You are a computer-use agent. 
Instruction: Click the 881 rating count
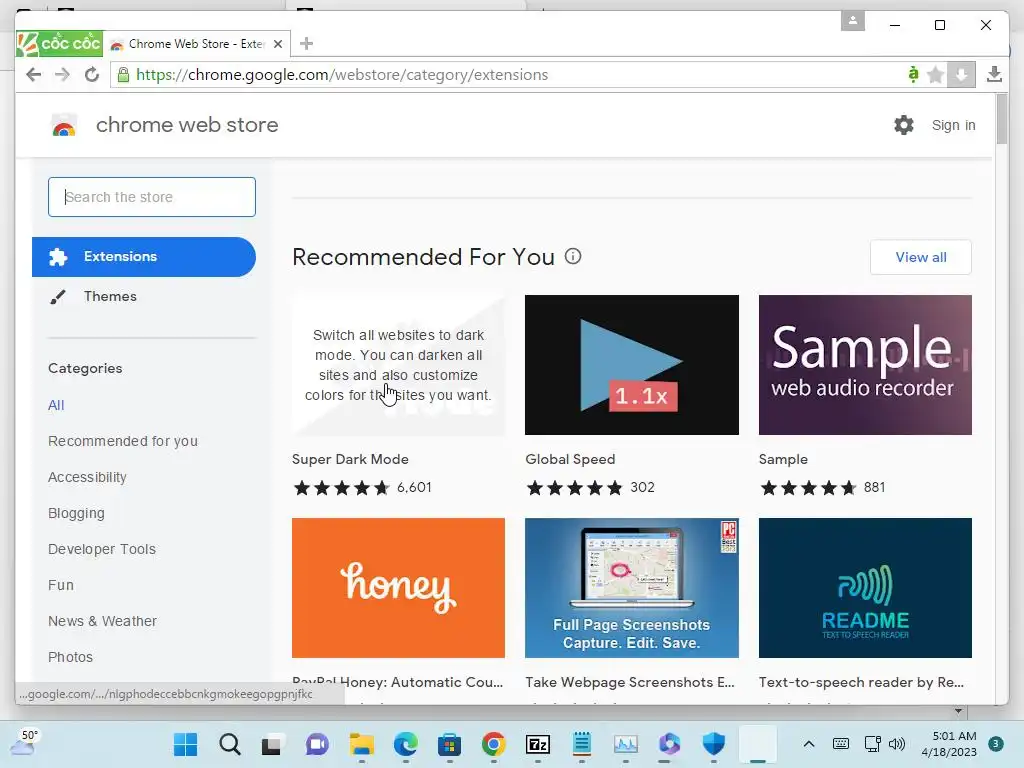pos(874,487)
